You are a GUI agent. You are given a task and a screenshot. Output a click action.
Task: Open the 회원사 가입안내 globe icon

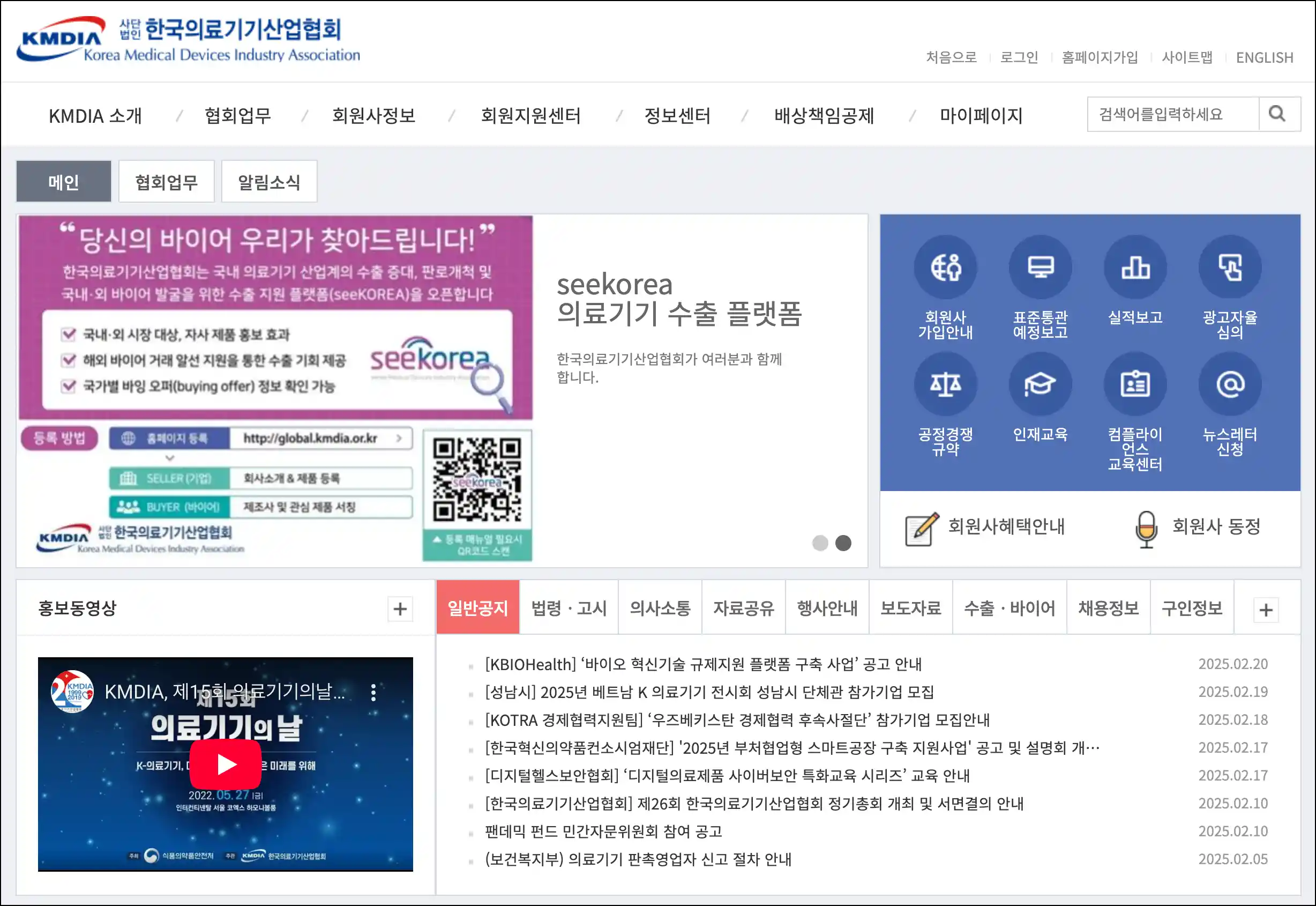coord(945,267)
